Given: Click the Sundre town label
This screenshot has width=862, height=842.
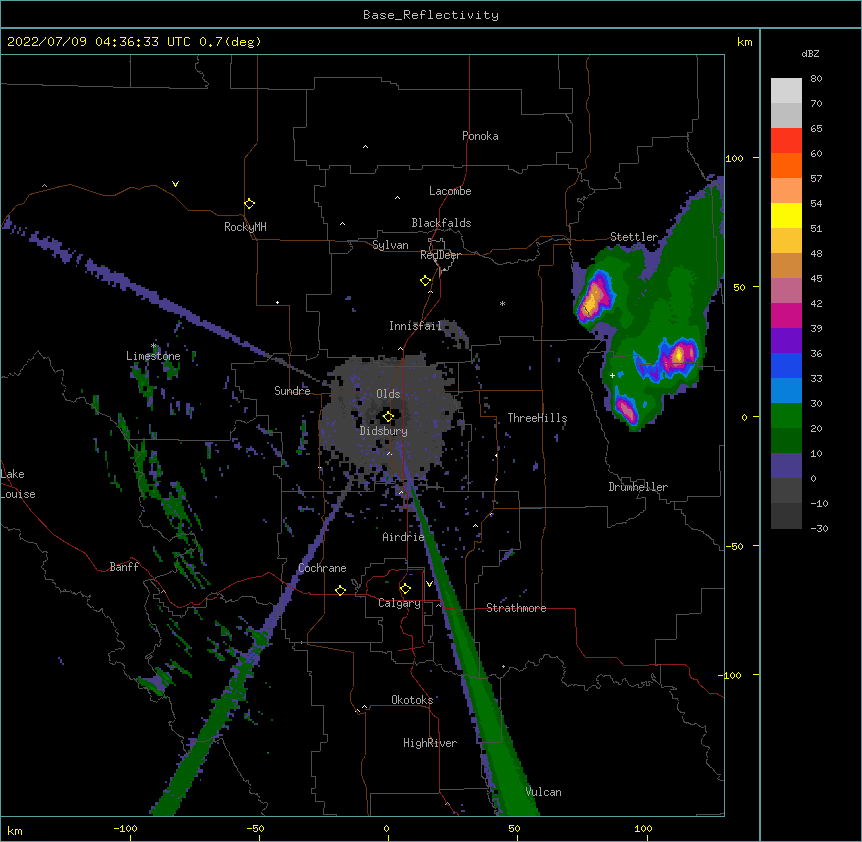Looking at the screenshot, I should click(x=292, y=391).
